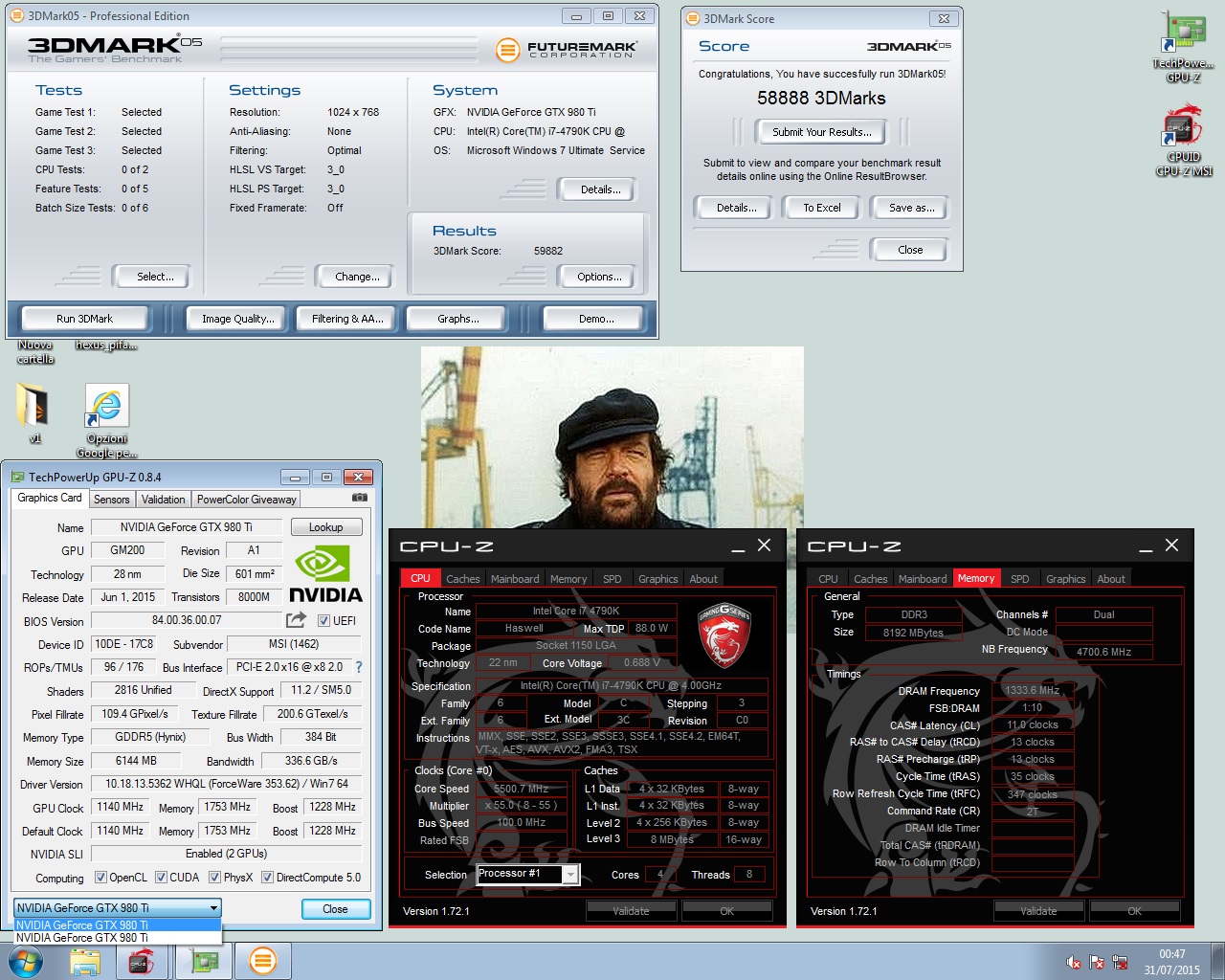Screen dimensions: 1225x980
Task: Click the Bus Interface question mark icon
Action: [359, 667]
